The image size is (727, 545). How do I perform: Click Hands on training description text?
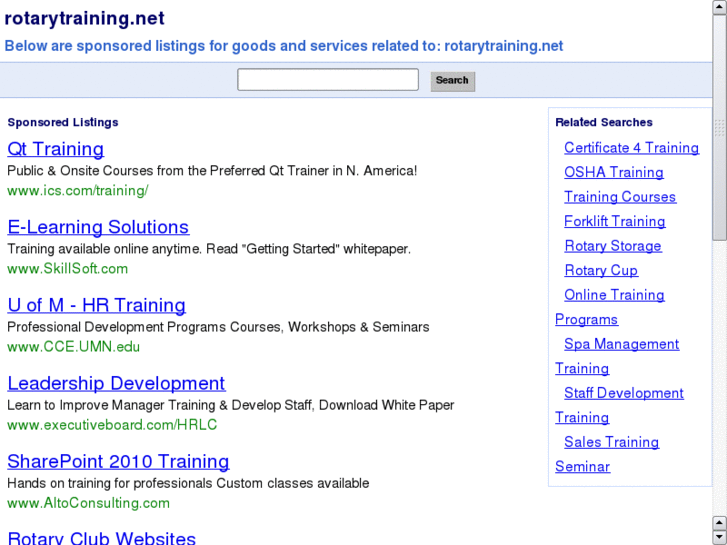tap(188, 484)
